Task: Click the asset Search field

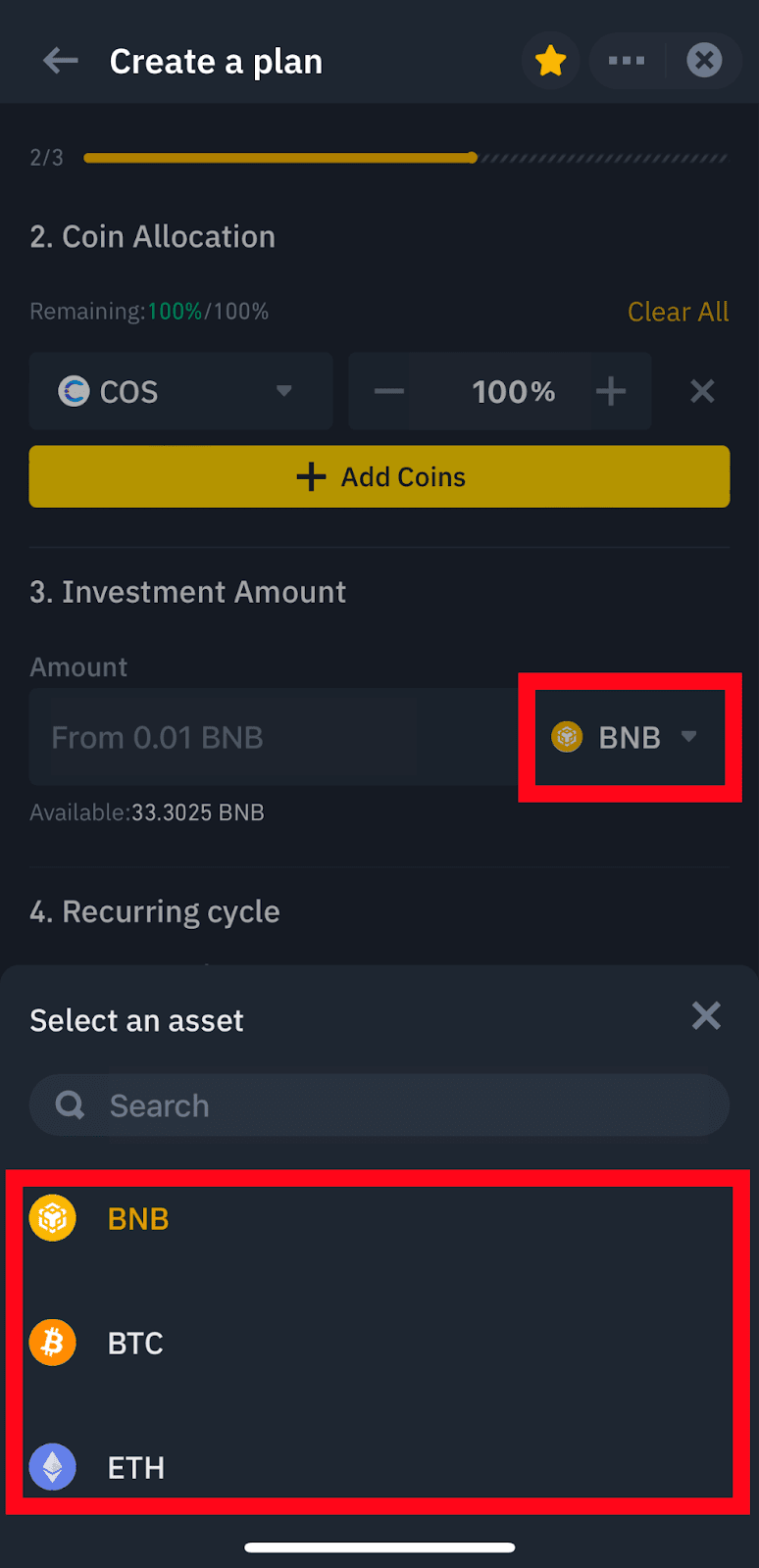Action: click(379, 1105)
